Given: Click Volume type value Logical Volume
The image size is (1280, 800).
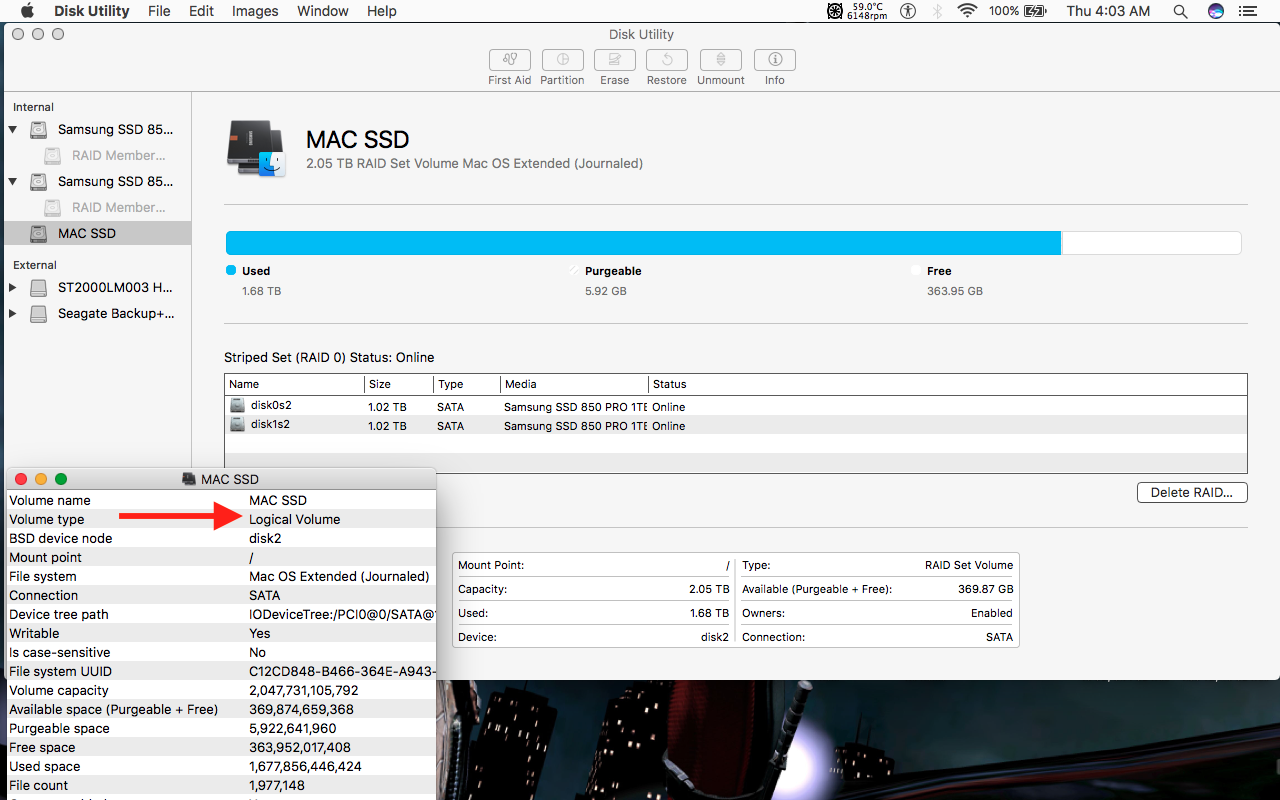Looking at the screenshot, I should [x=295, y=519].
